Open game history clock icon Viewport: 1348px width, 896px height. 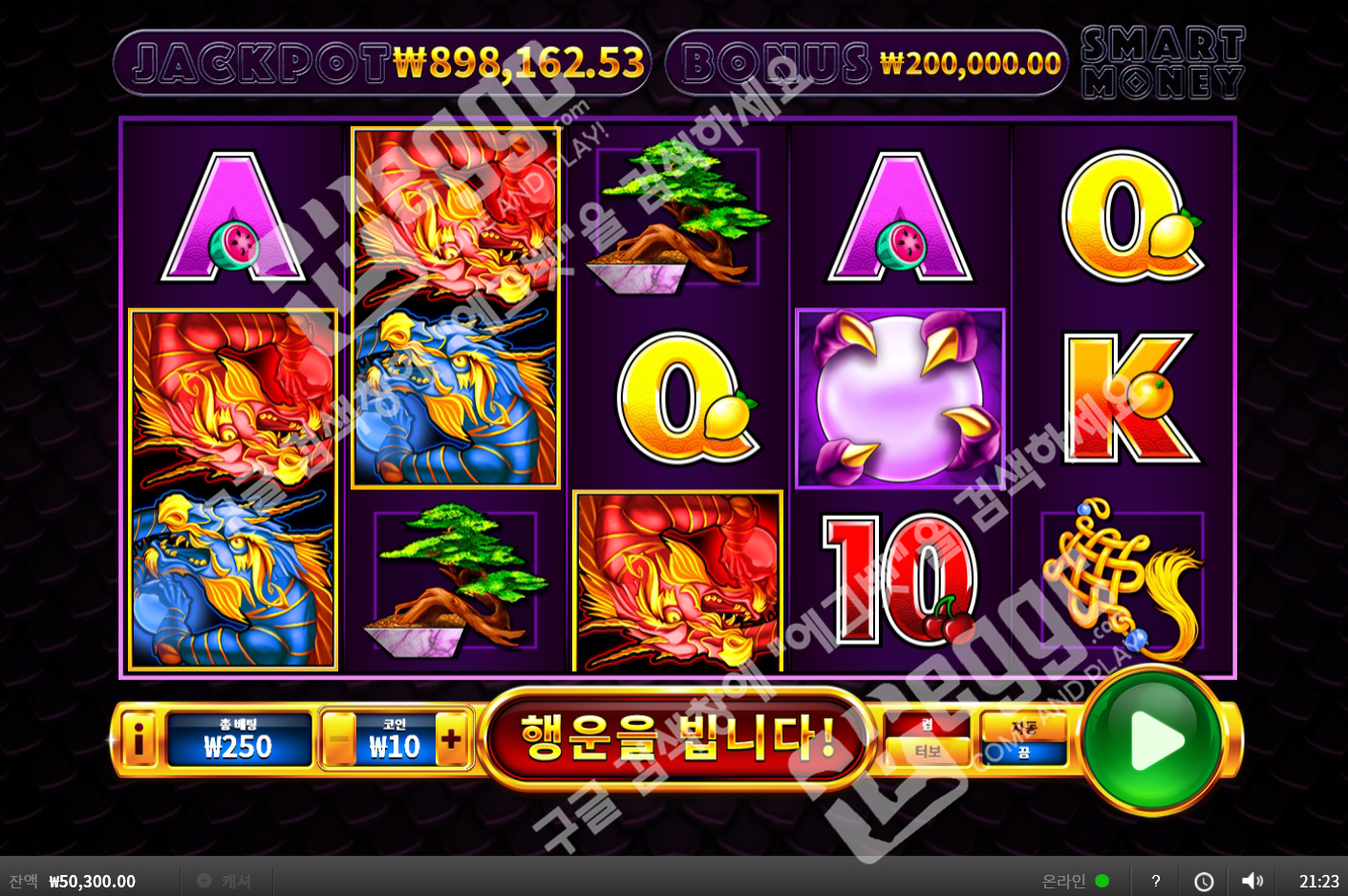tap(1204, 881)
